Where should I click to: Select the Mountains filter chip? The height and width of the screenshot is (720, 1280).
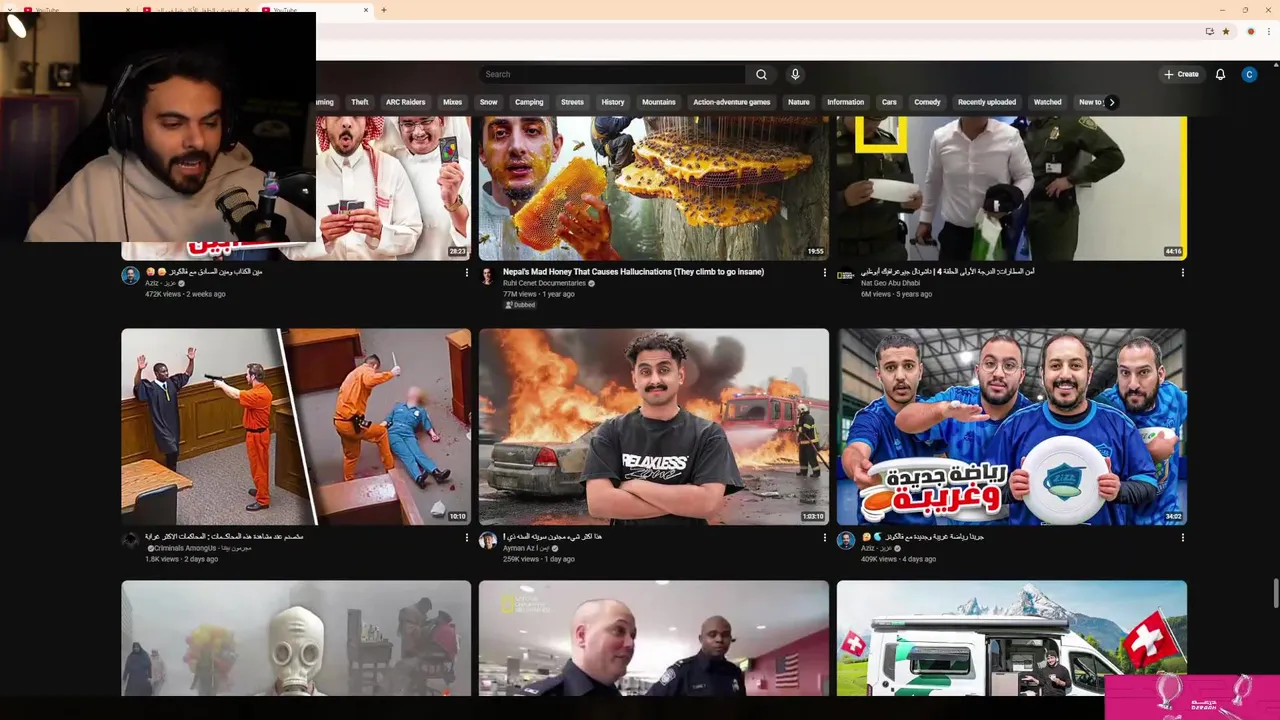(658, 102)
